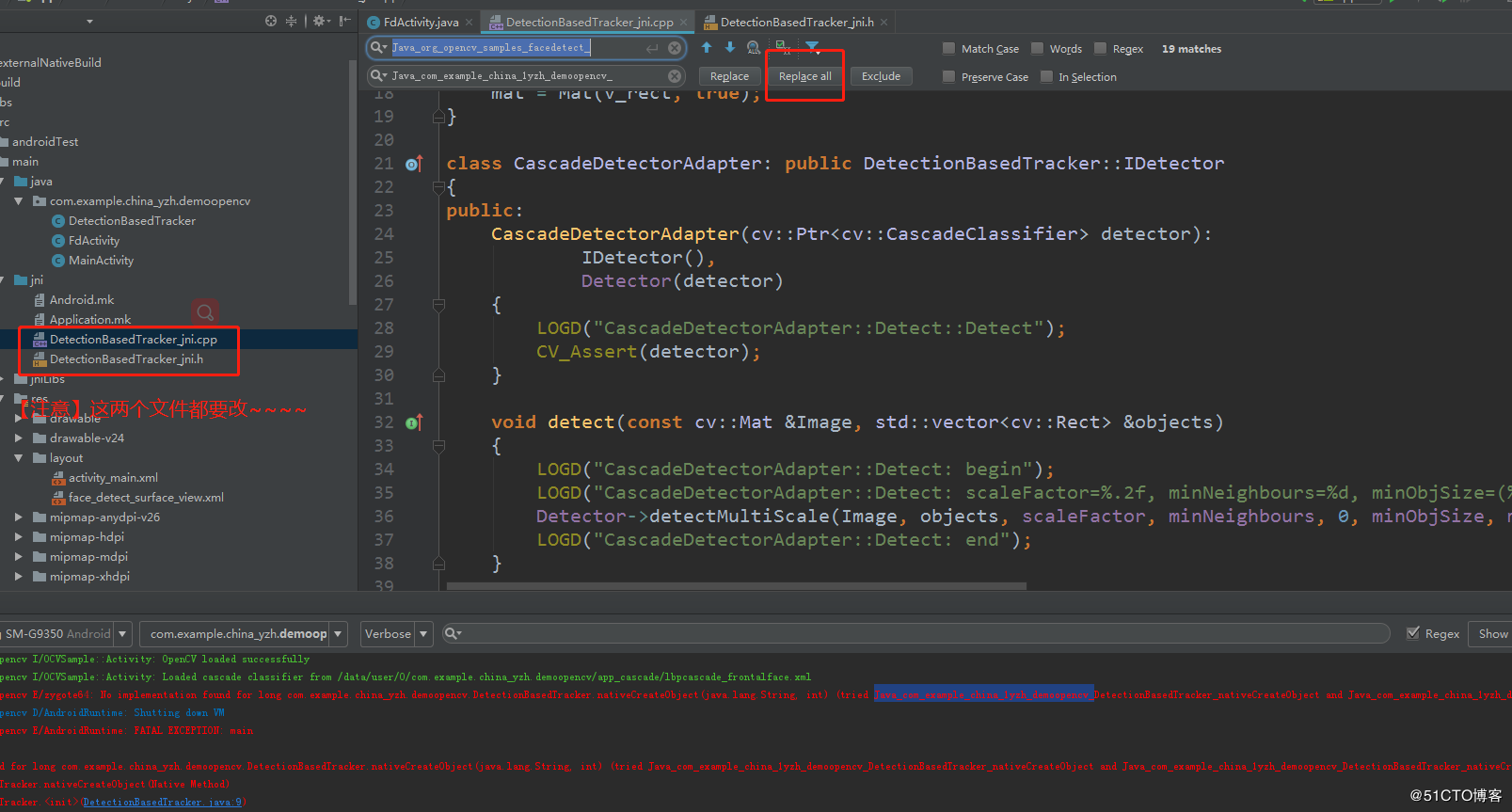Screen dimensions: 1512x812
Task: Expand the drawable-v24 folder
Action: (19, 438)
